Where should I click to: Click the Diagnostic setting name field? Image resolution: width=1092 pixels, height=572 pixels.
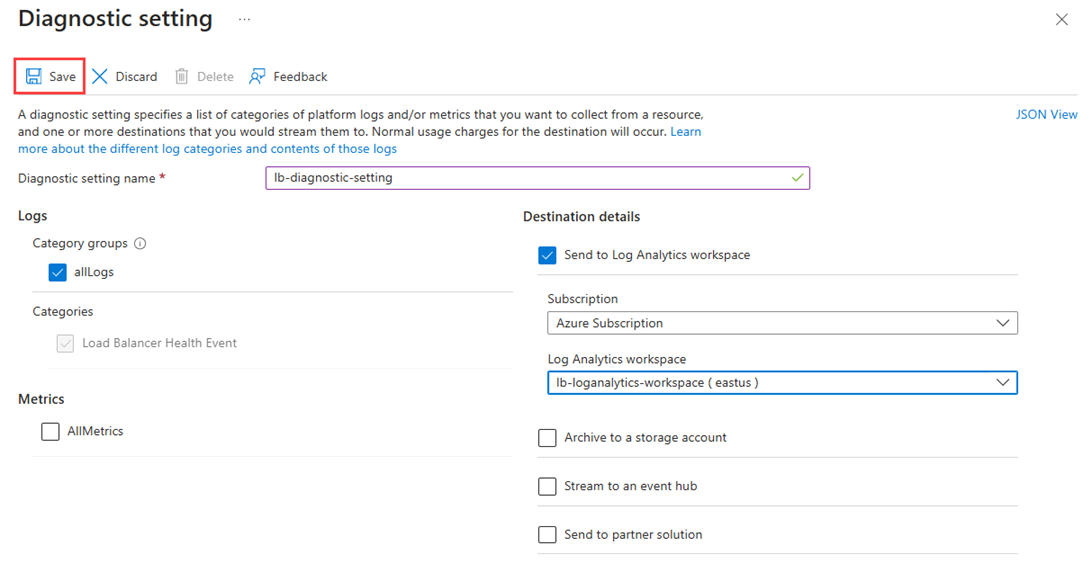pos(537,178)
